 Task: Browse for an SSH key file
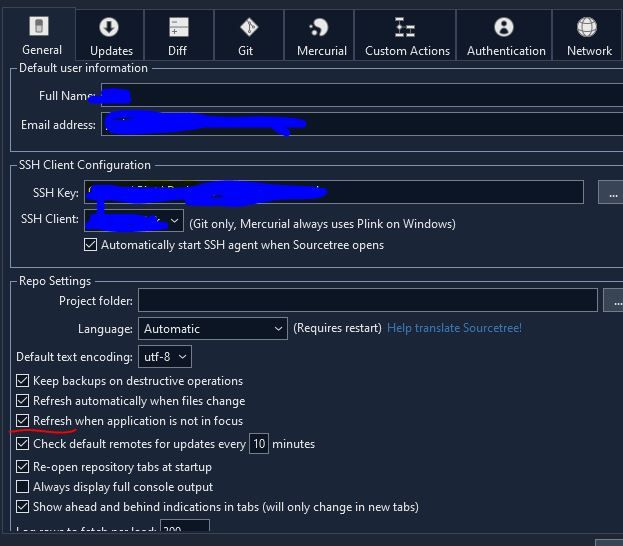click(x=612, y=192)
